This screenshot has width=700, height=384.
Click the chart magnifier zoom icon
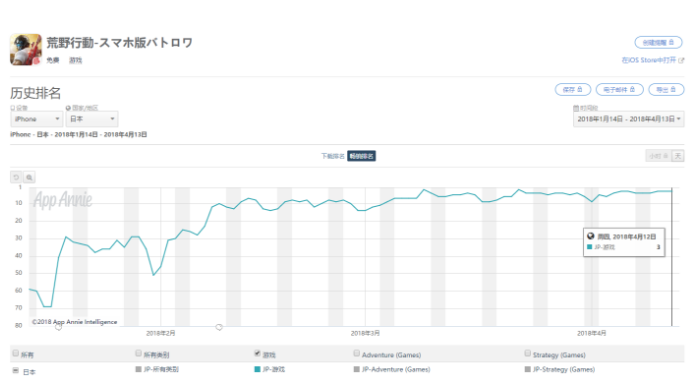[x=29, y=177]
